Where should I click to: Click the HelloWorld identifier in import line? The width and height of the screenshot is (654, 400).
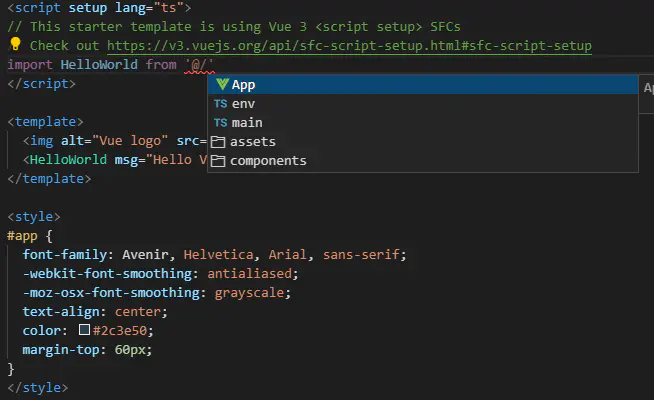point(99,65)
